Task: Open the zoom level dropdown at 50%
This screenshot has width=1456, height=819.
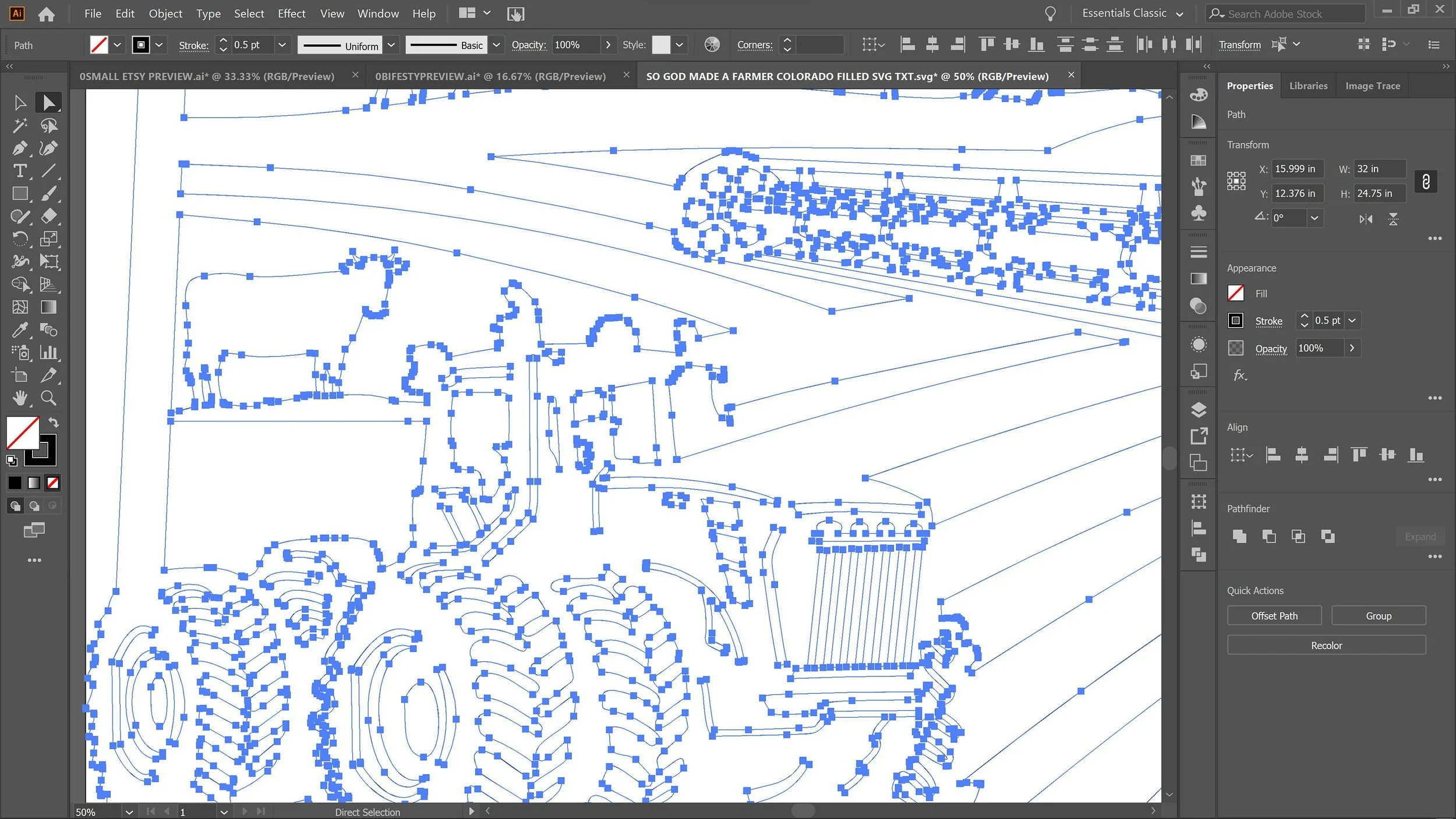Action: (129, 812)
